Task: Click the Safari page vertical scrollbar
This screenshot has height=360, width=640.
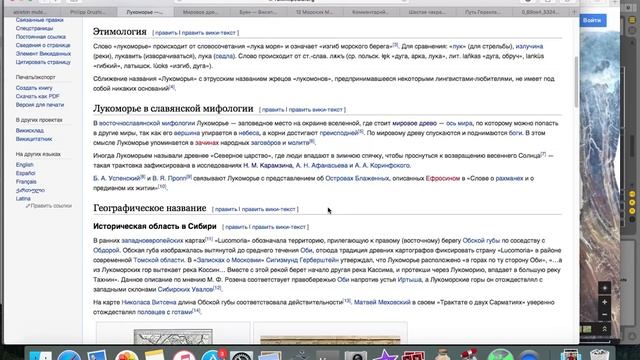Action: (x=576, y=82)
